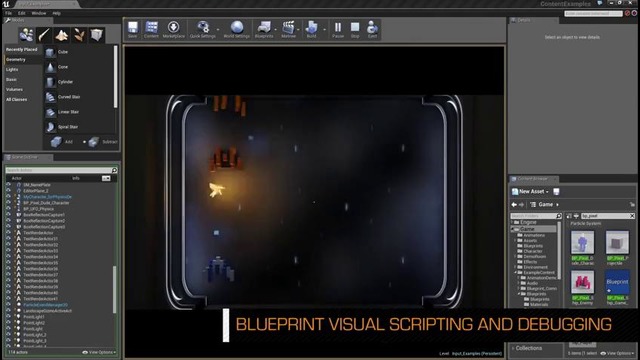
Task: Open World Settings in the toolbar
Action: coord(237,29)
